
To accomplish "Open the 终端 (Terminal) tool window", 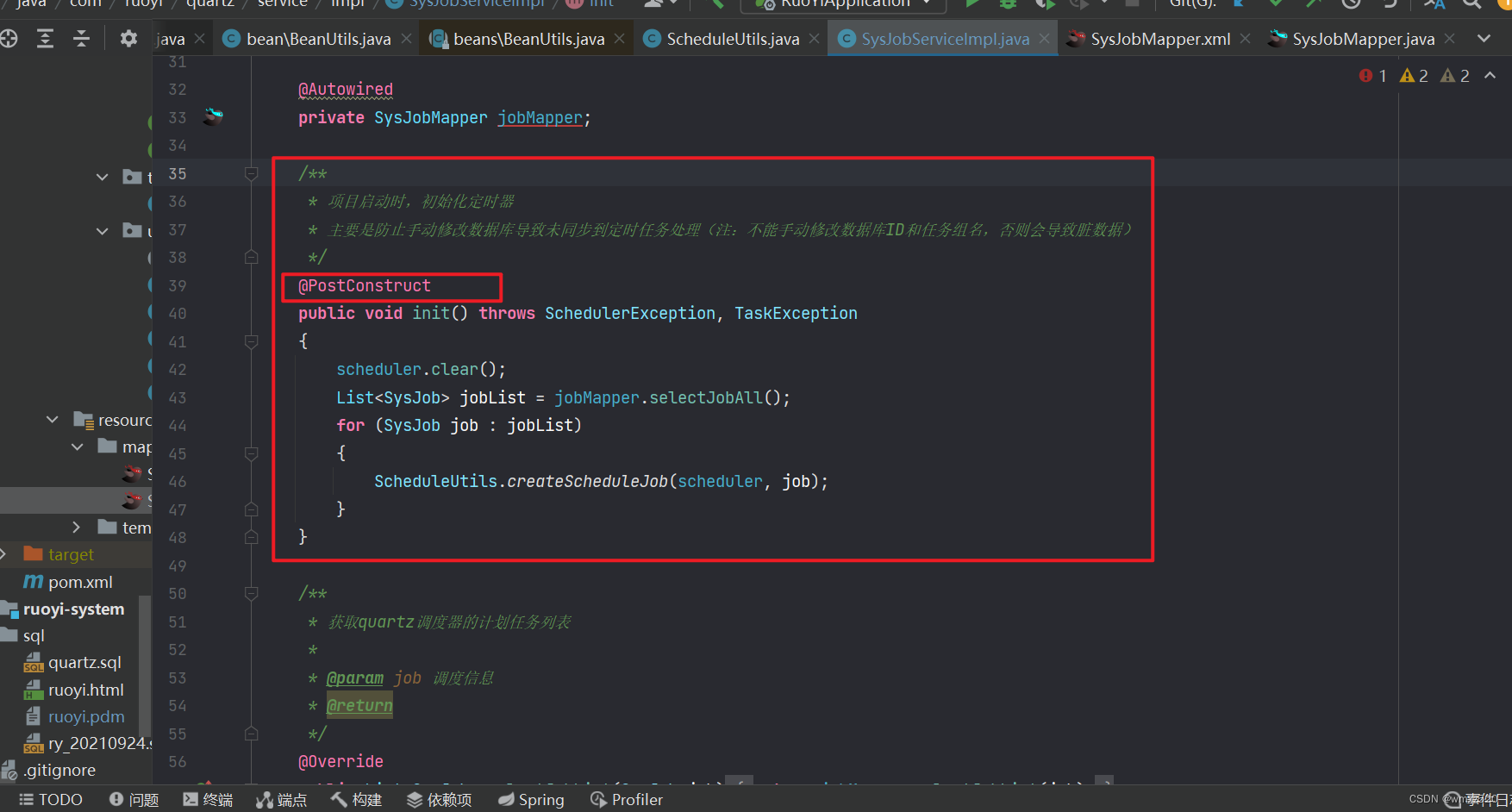I will [208, 800].
